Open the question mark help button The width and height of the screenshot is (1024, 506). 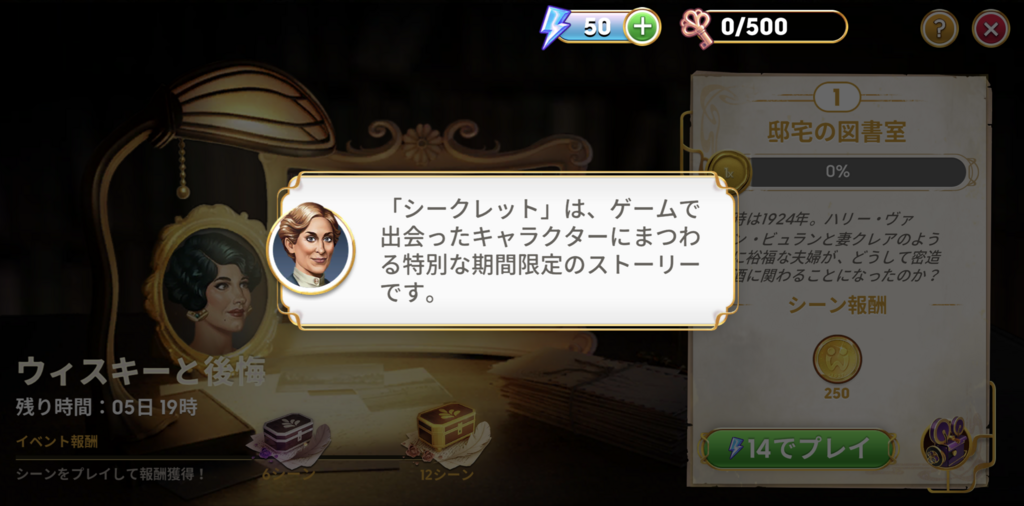coord(939,28)
